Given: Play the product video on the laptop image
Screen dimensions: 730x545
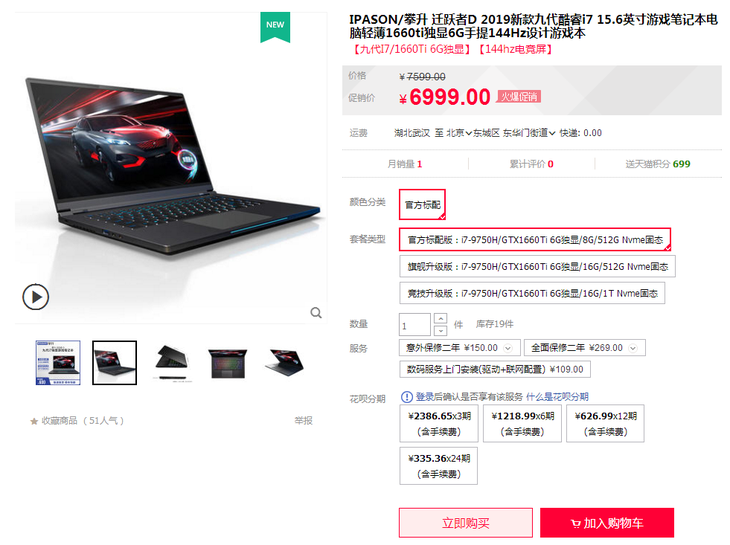Looking at the screenshot, I should pos(35,296).
